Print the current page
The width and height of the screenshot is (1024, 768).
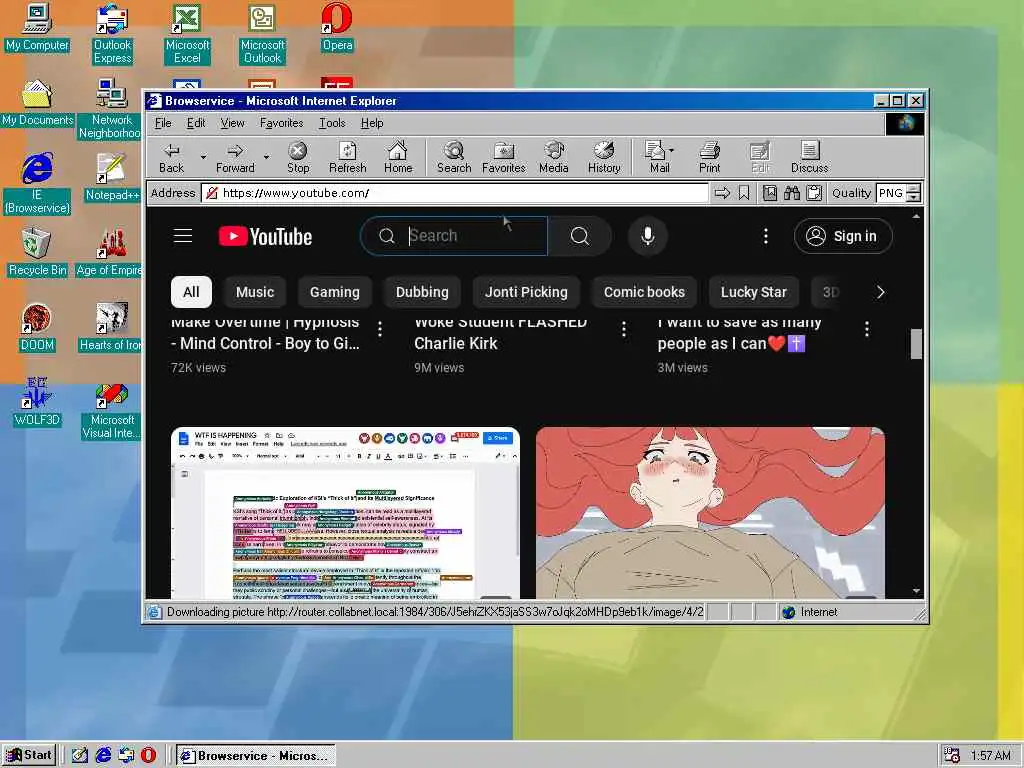click(x=709, y=157)
